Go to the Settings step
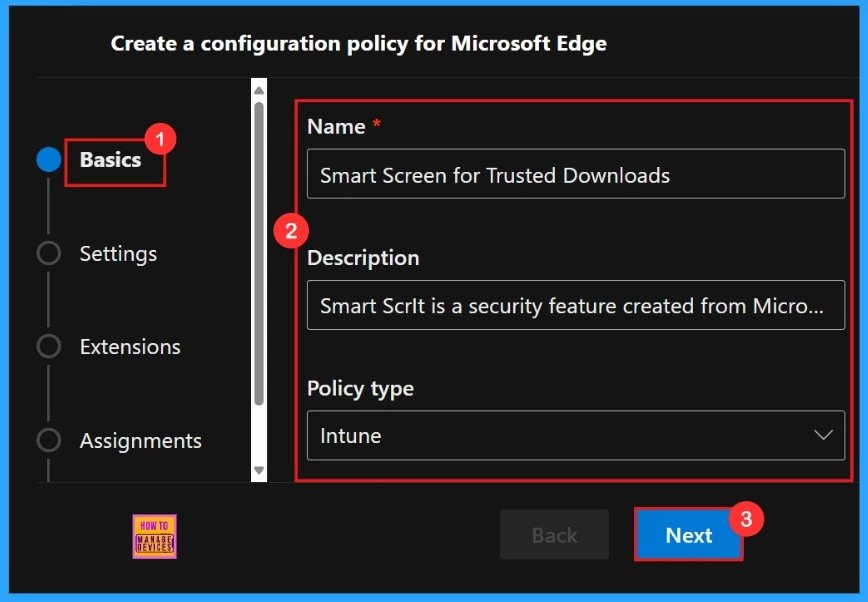The image size is (868, 602). pos(118,254)
